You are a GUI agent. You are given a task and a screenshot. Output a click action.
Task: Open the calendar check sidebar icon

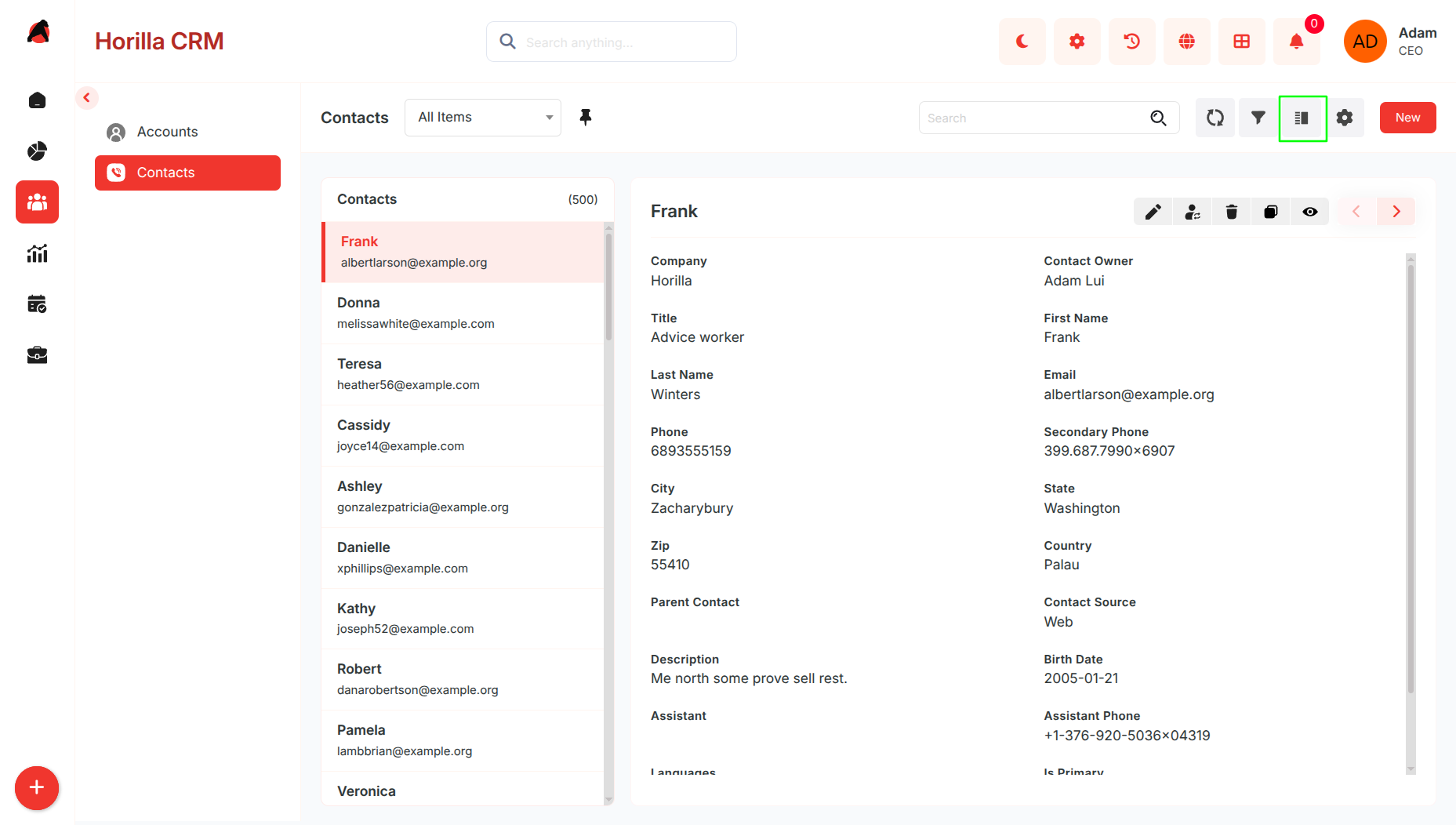point(37,304)
